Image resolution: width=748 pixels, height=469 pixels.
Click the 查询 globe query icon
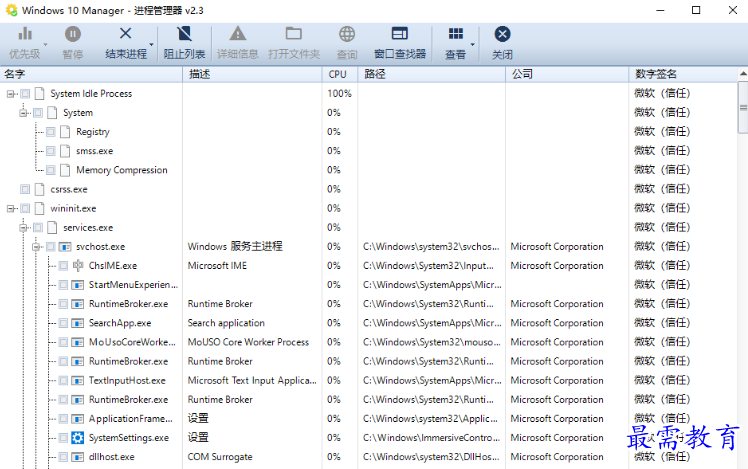pos(347,34)
